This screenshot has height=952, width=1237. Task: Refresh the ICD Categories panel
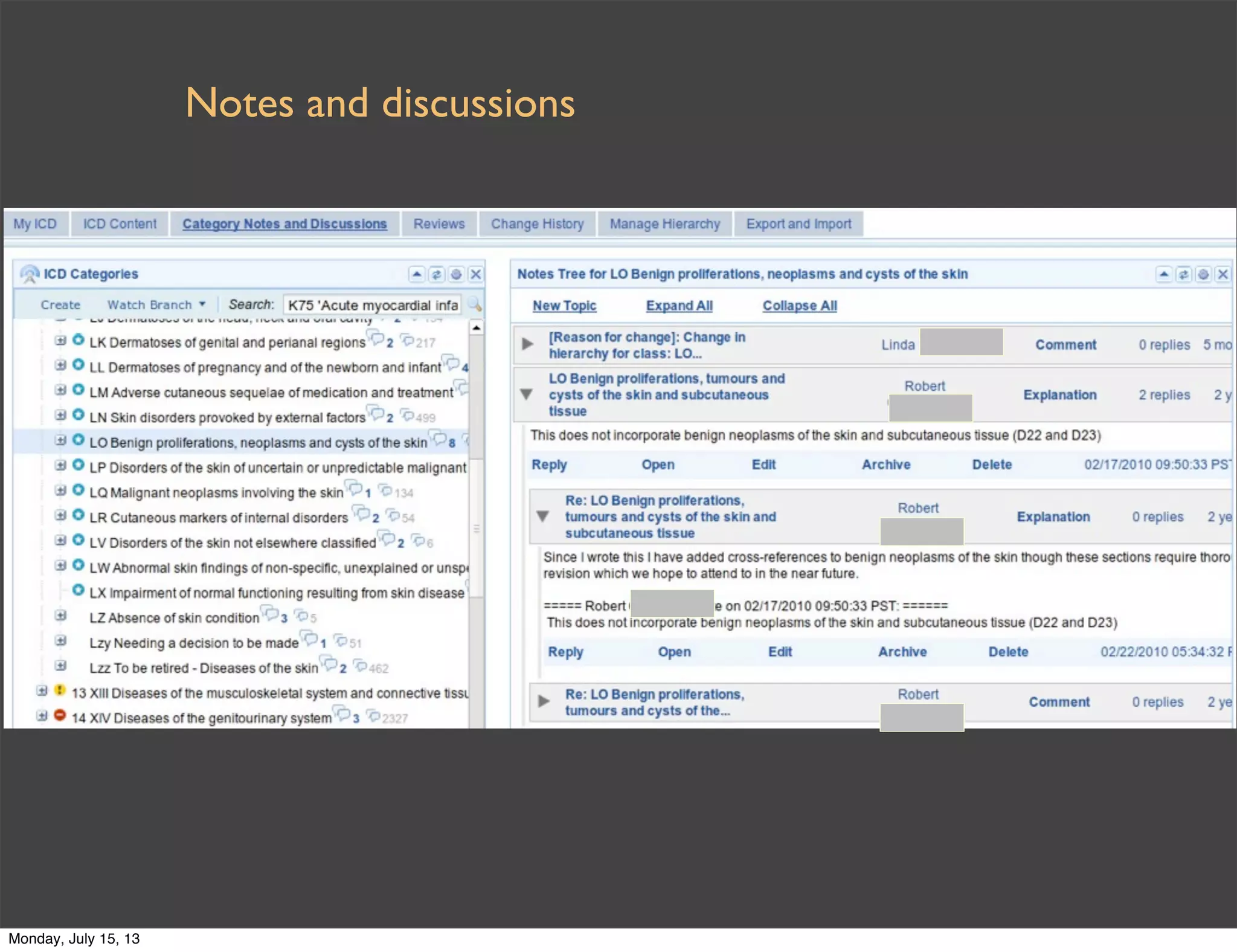click(437, 274)
